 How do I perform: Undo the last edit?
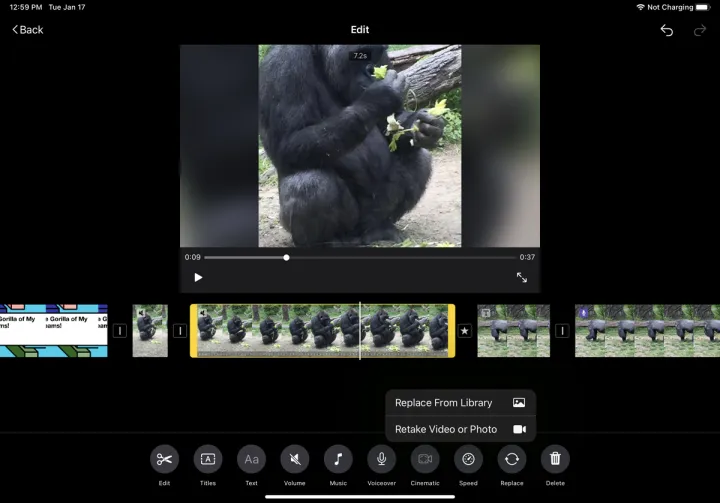666,30
